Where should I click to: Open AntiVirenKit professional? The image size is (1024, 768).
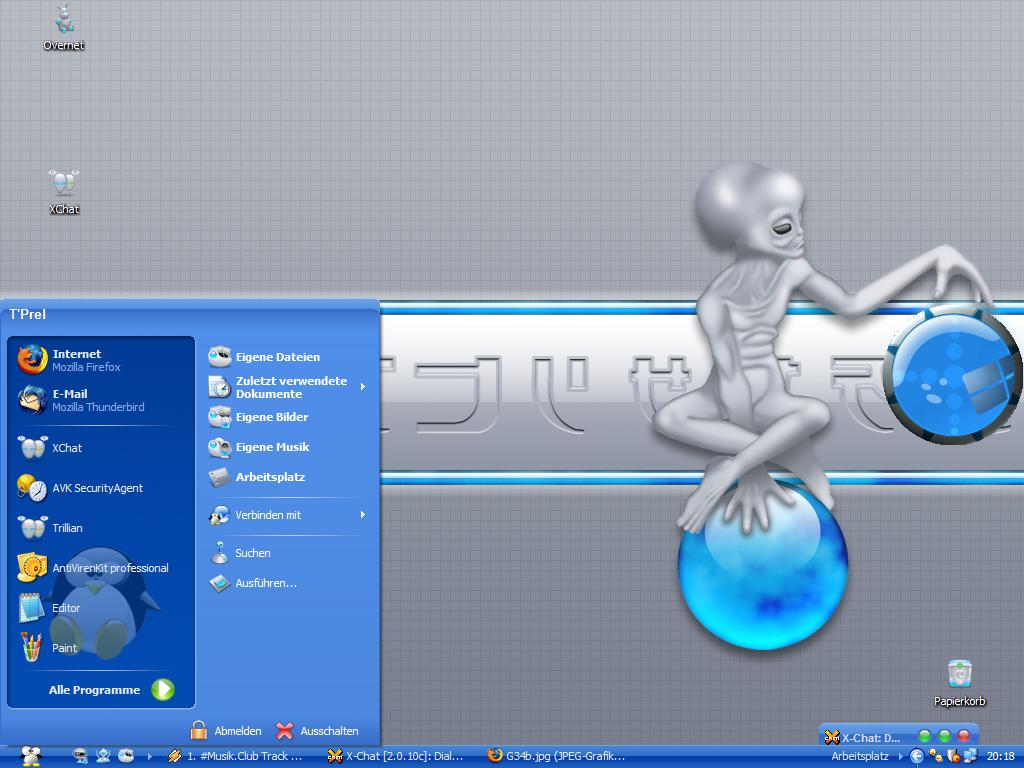point(110,568)
